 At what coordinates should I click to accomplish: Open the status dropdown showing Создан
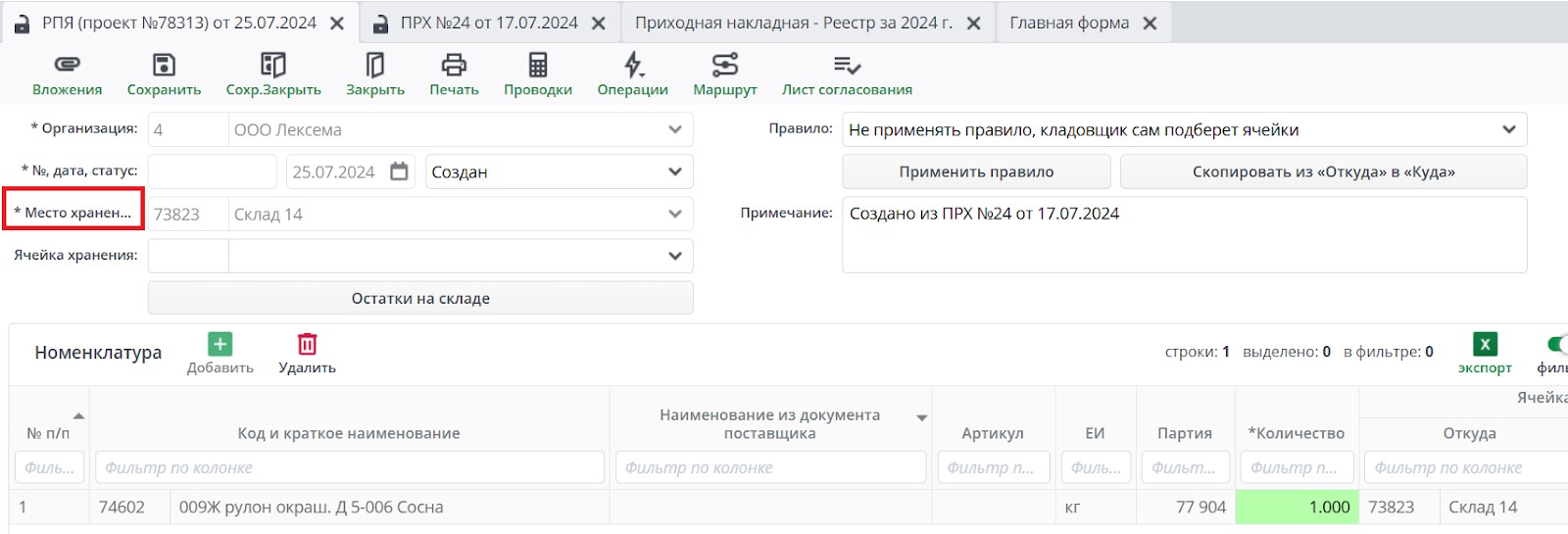(x=675, y=171)
